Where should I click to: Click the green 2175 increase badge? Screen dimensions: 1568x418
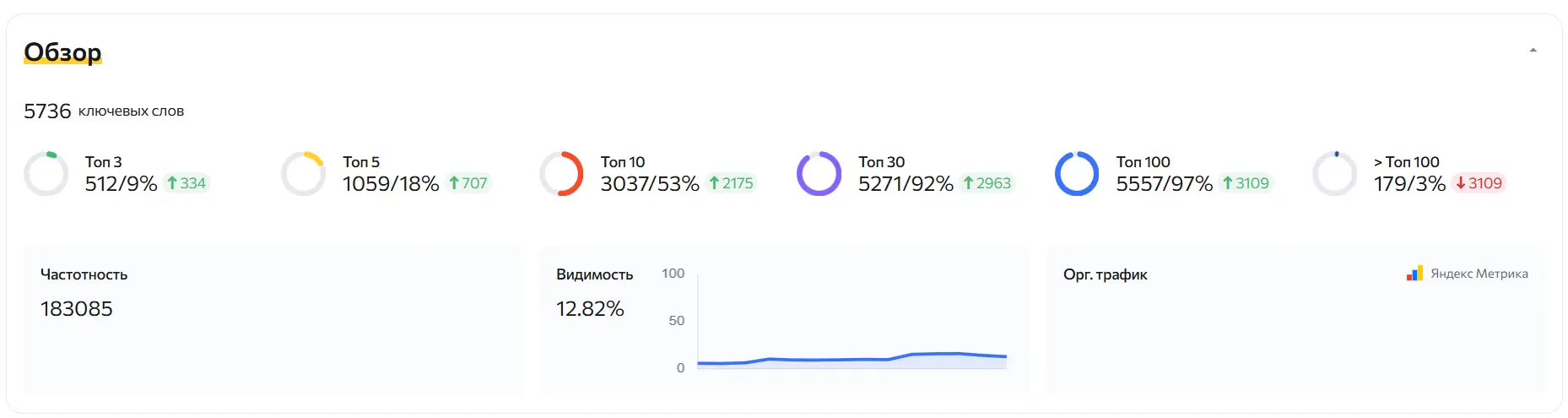tap(731, 183)
